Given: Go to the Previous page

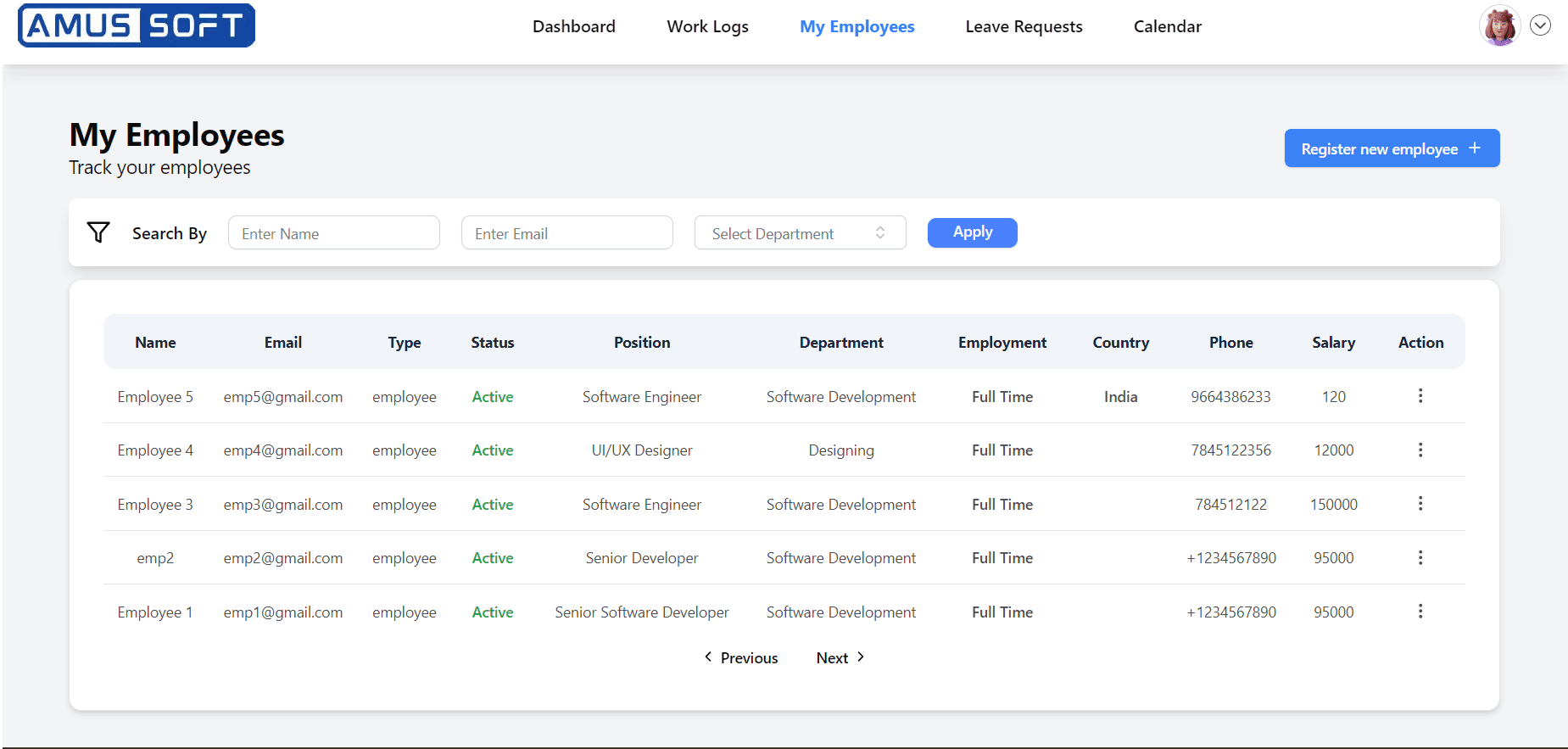Looking at the screenshot, I should pyautogui.click(x=741, y=657).
